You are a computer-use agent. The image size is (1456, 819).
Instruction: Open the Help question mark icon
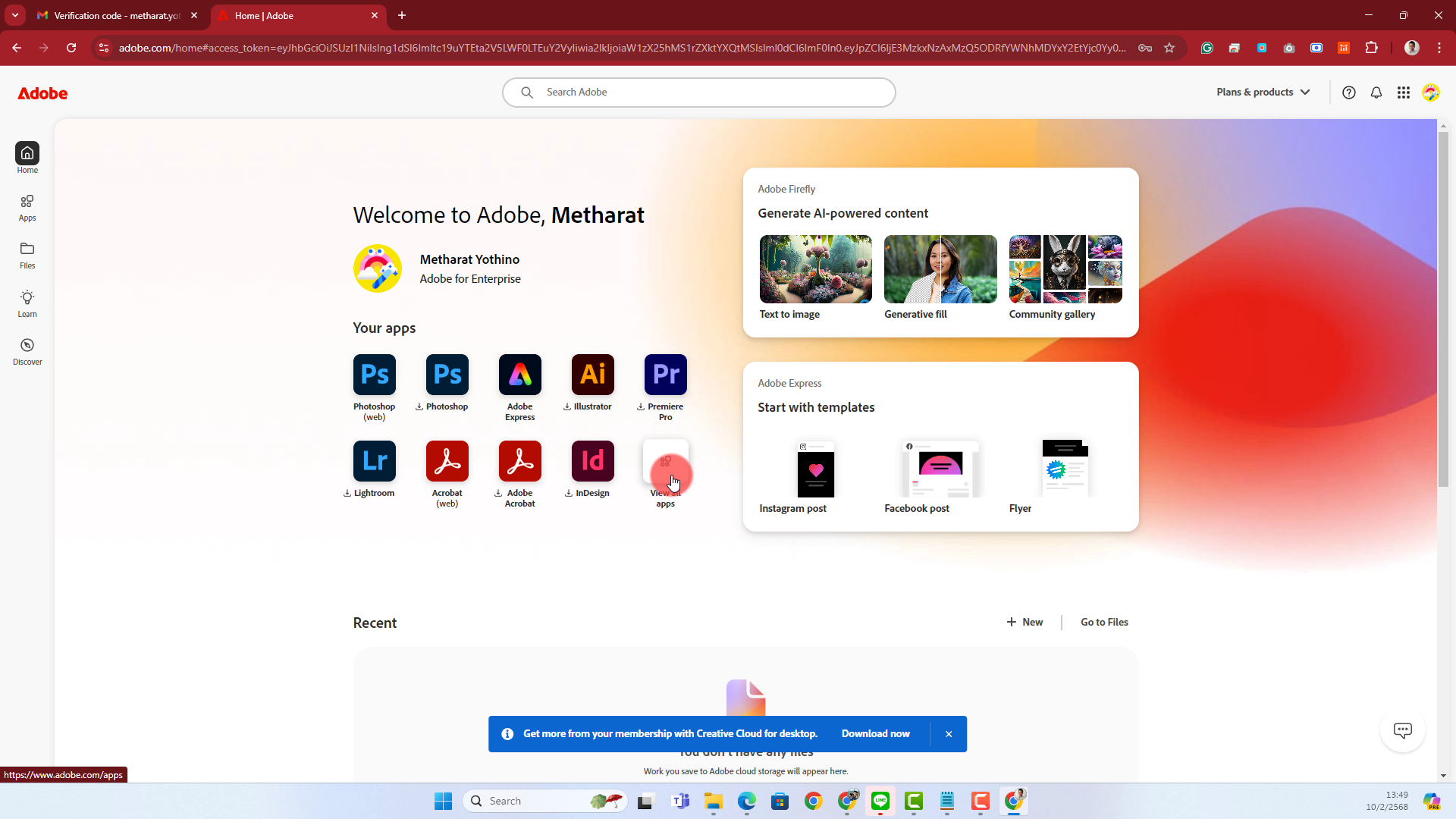[x=1349, y=93]
